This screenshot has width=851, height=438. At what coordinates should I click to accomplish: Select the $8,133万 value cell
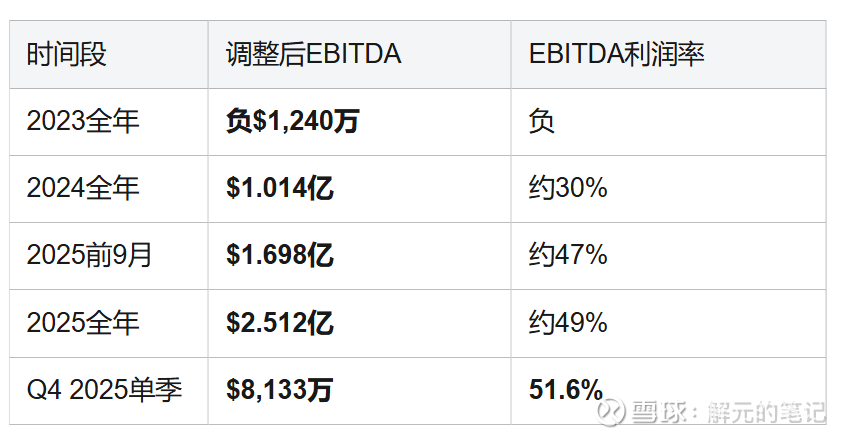pos(279,389)
